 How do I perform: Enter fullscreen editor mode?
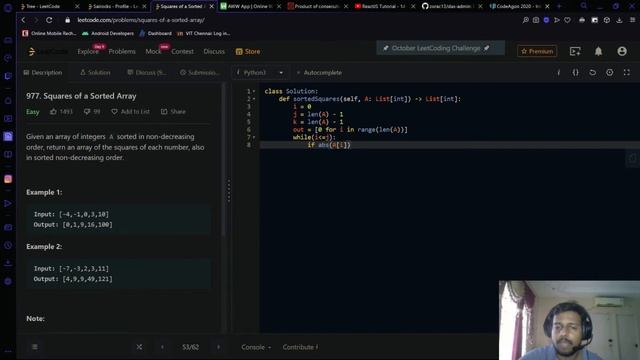[627, 73]
